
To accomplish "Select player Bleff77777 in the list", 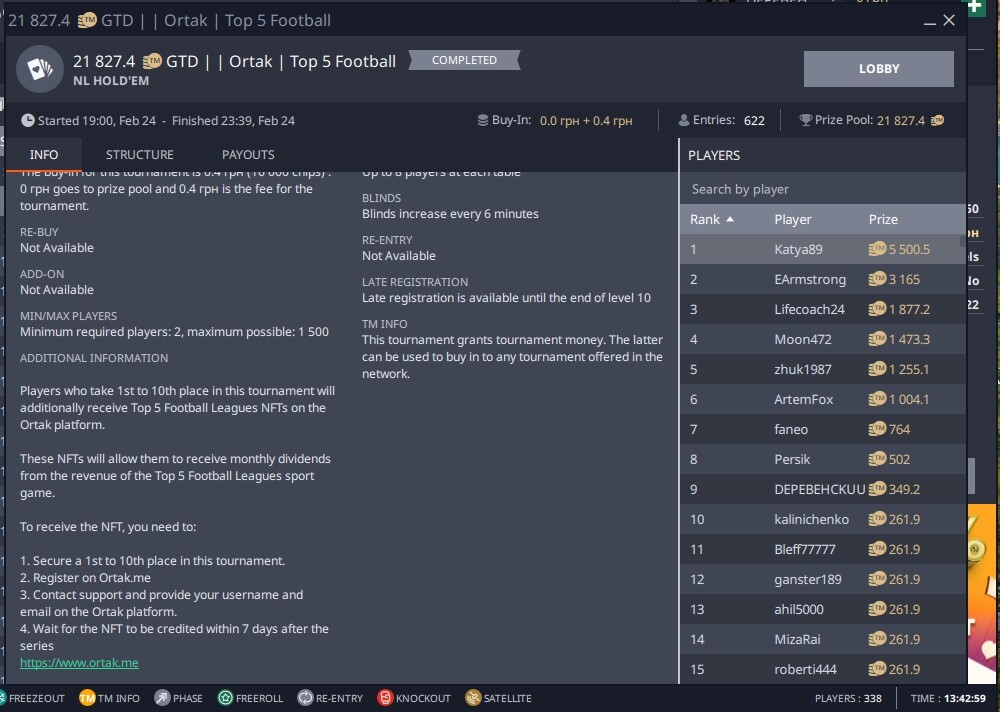I will pyautogui.click(x=823, y=549).
